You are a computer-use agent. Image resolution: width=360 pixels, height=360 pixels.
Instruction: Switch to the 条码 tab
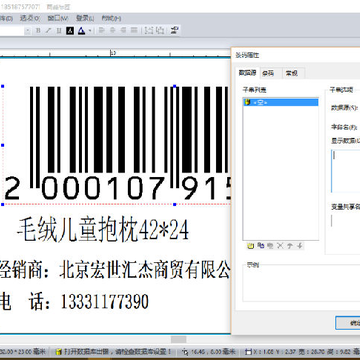[268, 73]
